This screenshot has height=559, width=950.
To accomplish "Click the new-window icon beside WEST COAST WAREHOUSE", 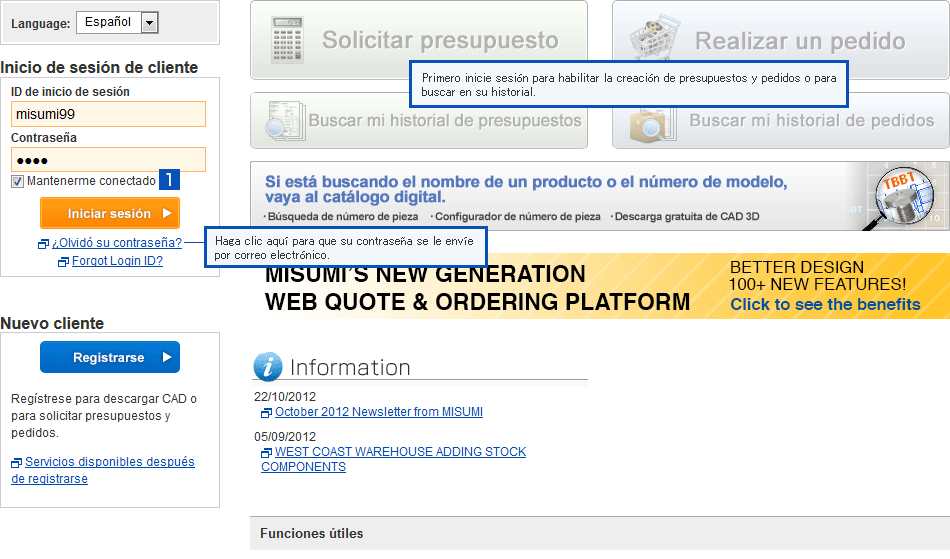I will pos(267,452).
